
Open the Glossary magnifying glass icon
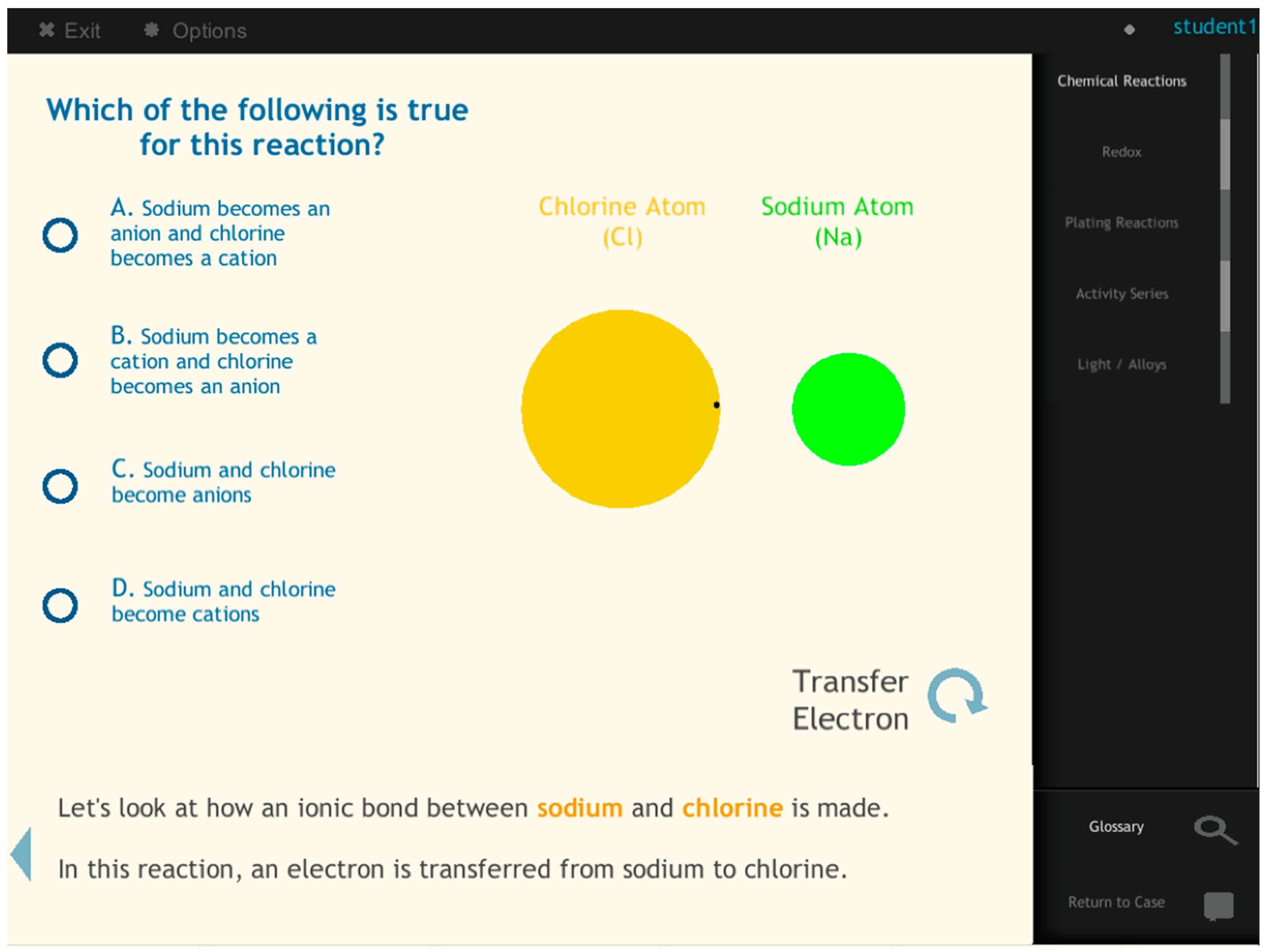1215,829
